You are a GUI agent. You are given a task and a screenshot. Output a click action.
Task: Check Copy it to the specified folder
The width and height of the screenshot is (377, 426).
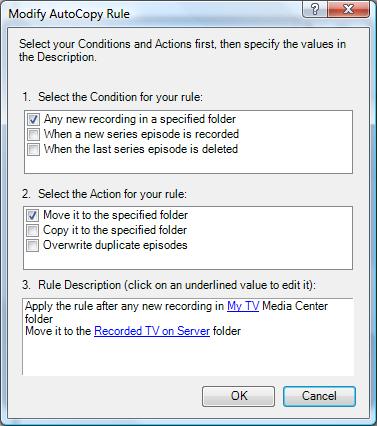pyautogui.click(x=33, y=230)
